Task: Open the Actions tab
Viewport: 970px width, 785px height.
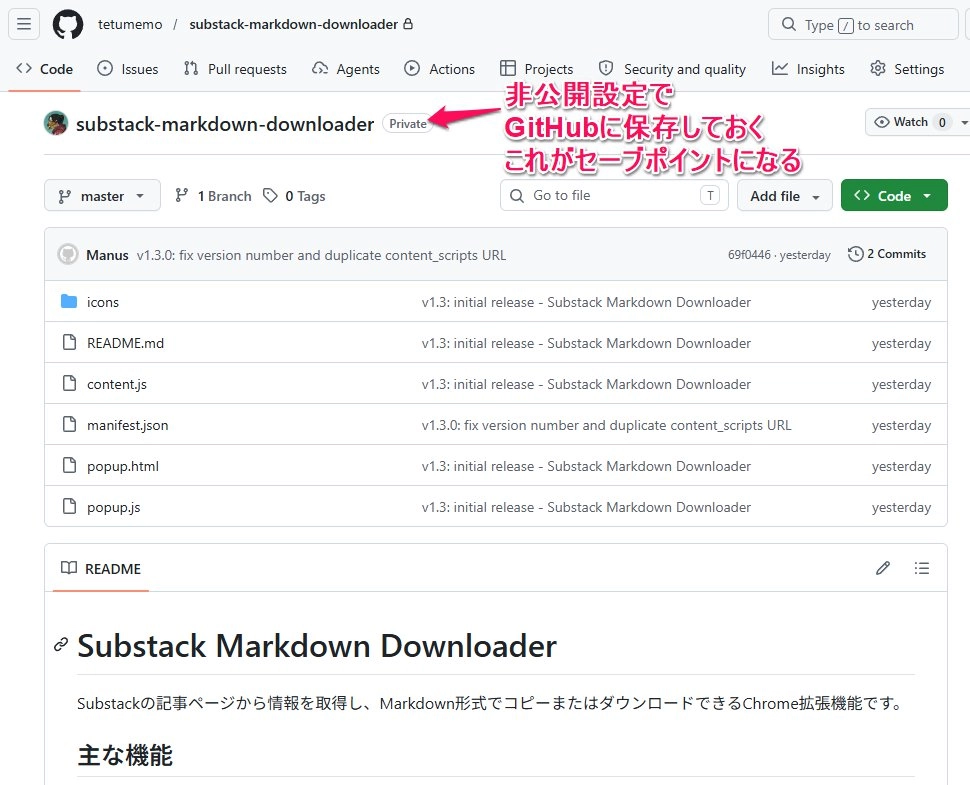Action: 439,69
